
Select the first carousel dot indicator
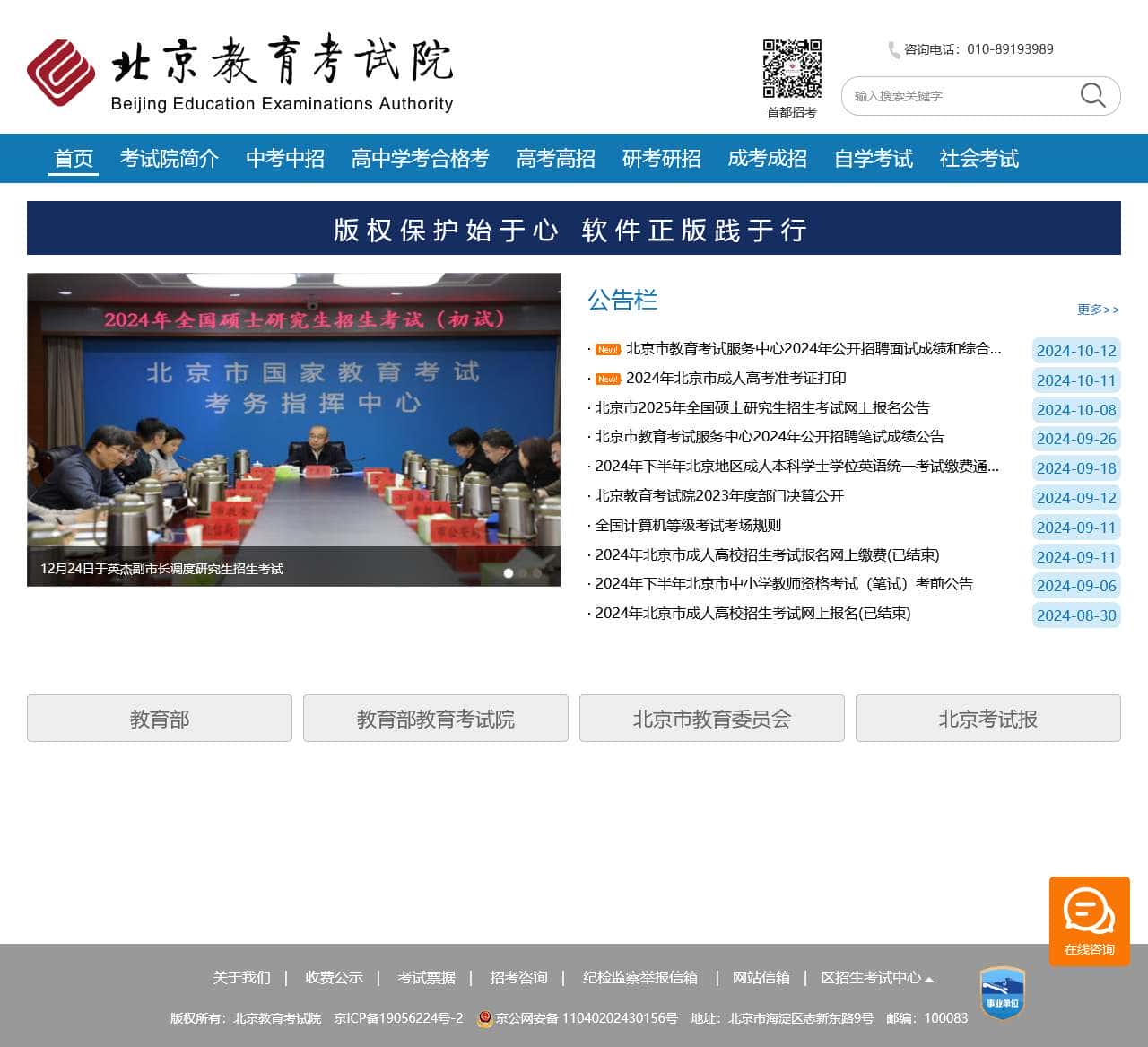click(x=509, y=572)
